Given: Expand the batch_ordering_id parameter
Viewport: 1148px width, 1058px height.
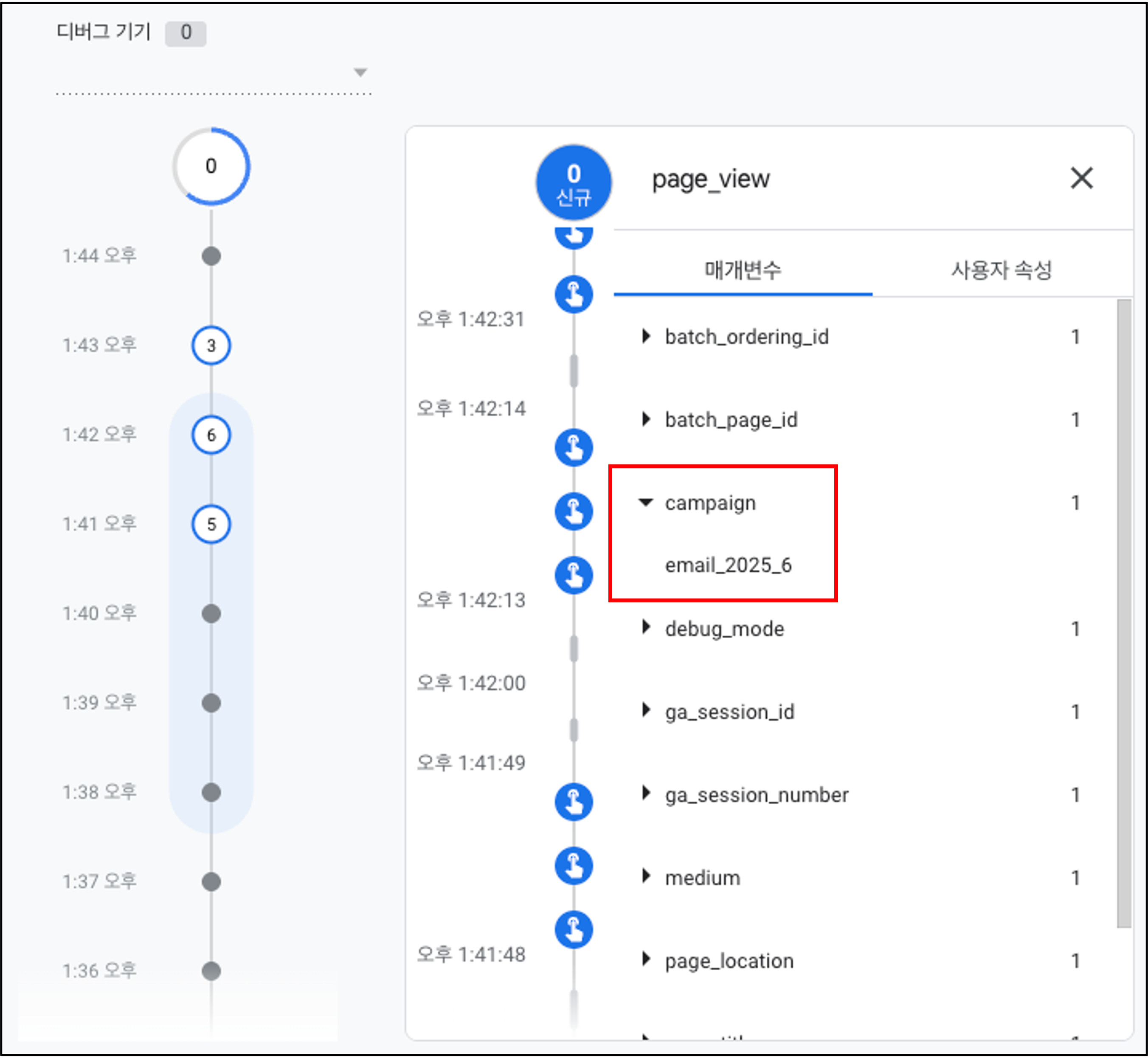Looking at the screenshot, I should coord(646,336).
